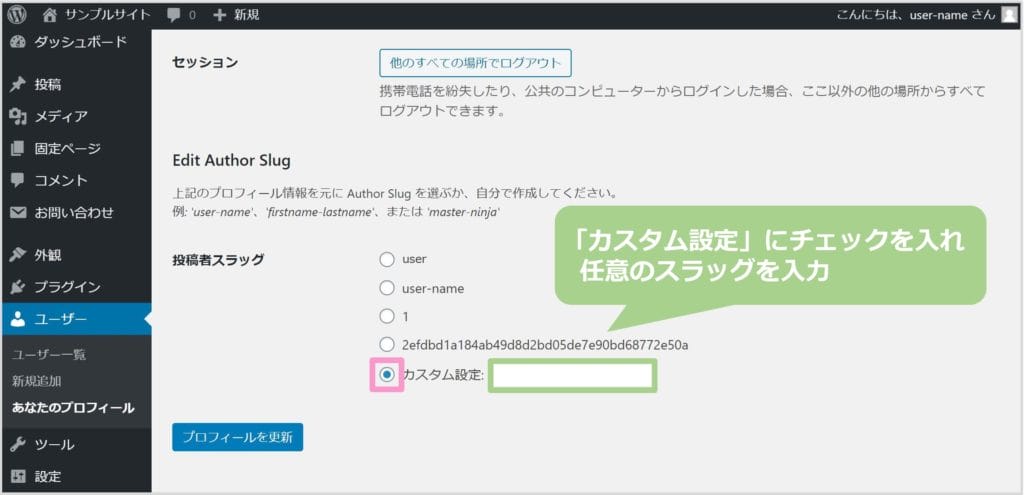Click the plus icon for 新規
The width and height of the screenshot is (1024, 495).
pos(219,14)
